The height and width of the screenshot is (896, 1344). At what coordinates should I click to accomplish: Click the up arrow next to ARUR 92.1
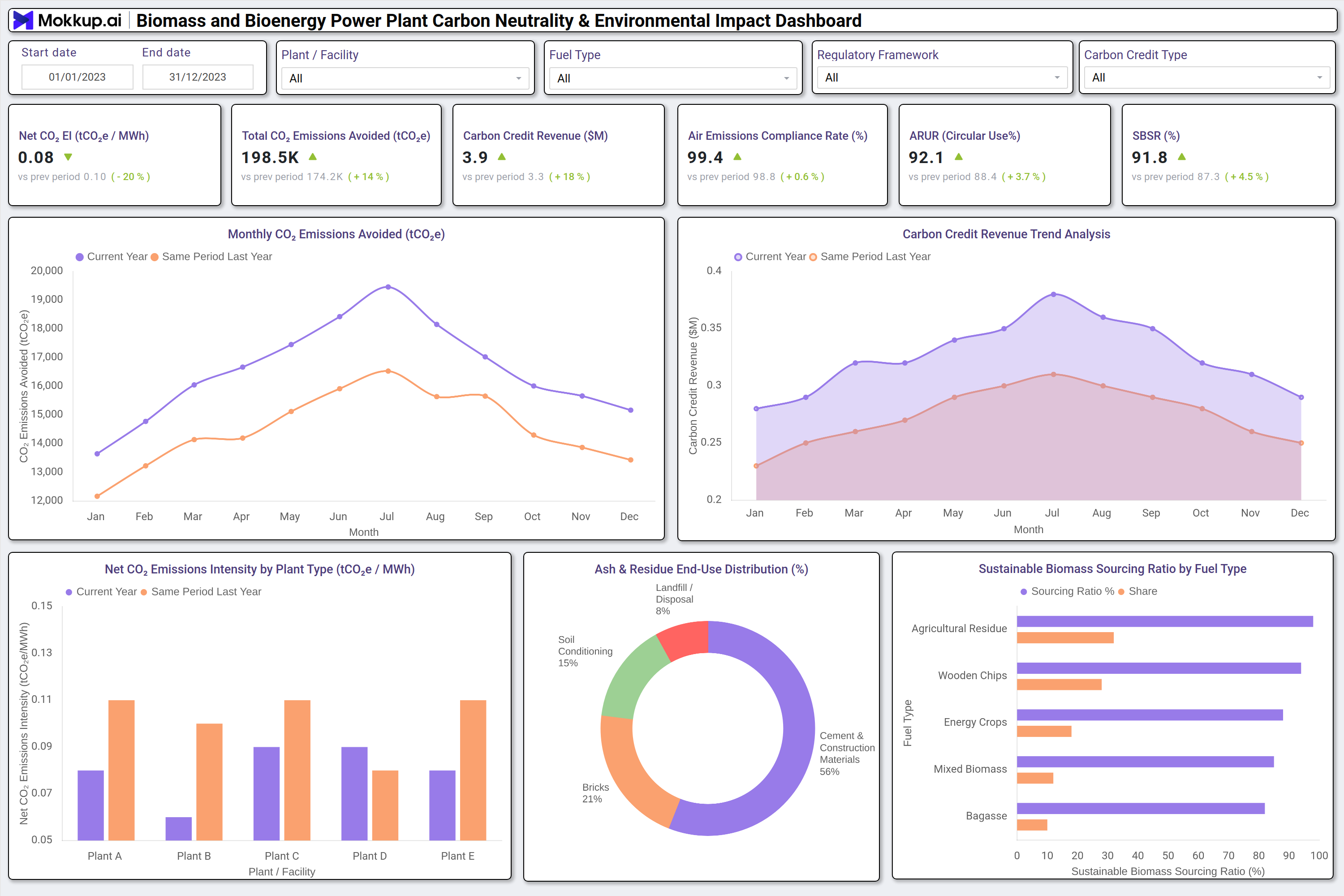click(x=959, y=156)
